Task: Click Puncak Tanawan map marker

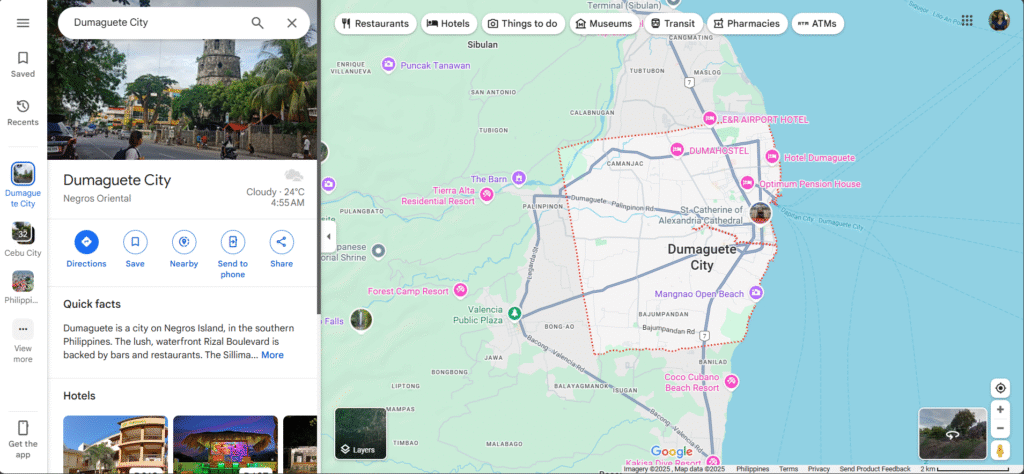Action: click(x=389, y=65)
